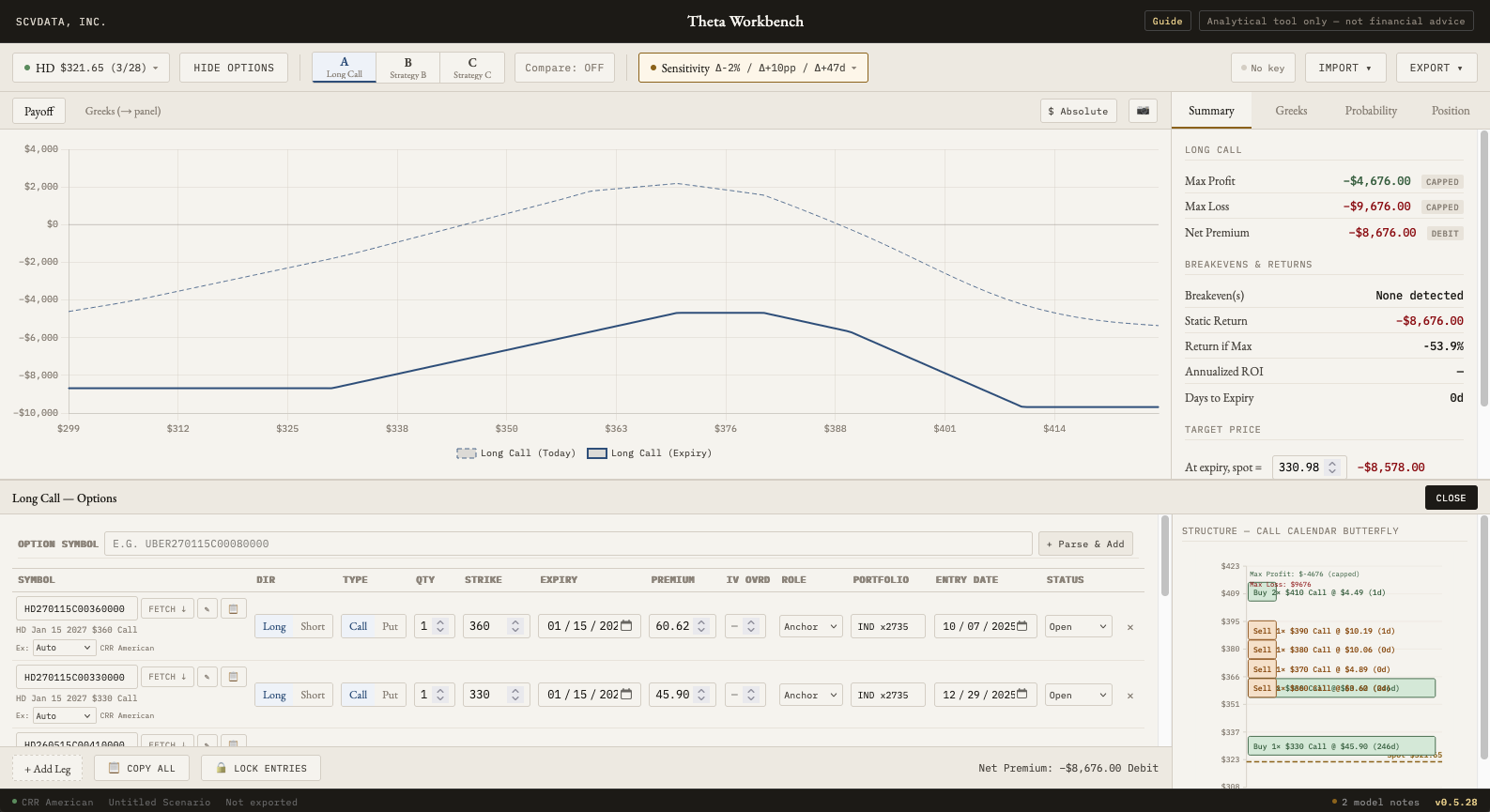Screen dimensions: 1490x812
Task: Set the 330 strike leg direction to Short
Action: tap(313, 695)
